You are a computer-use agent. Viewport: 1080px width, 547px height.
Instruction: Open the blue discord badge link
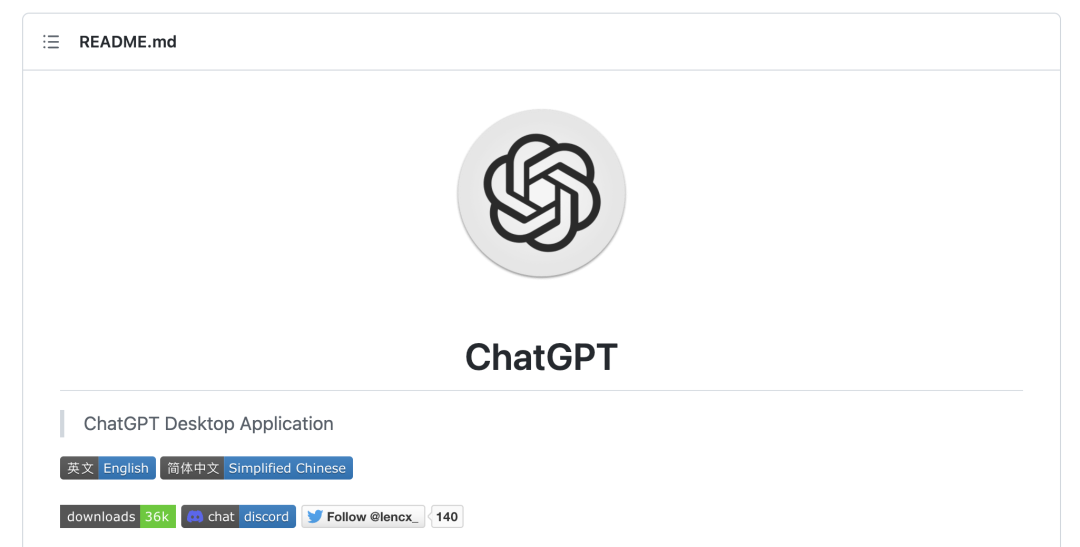[267, 517]
